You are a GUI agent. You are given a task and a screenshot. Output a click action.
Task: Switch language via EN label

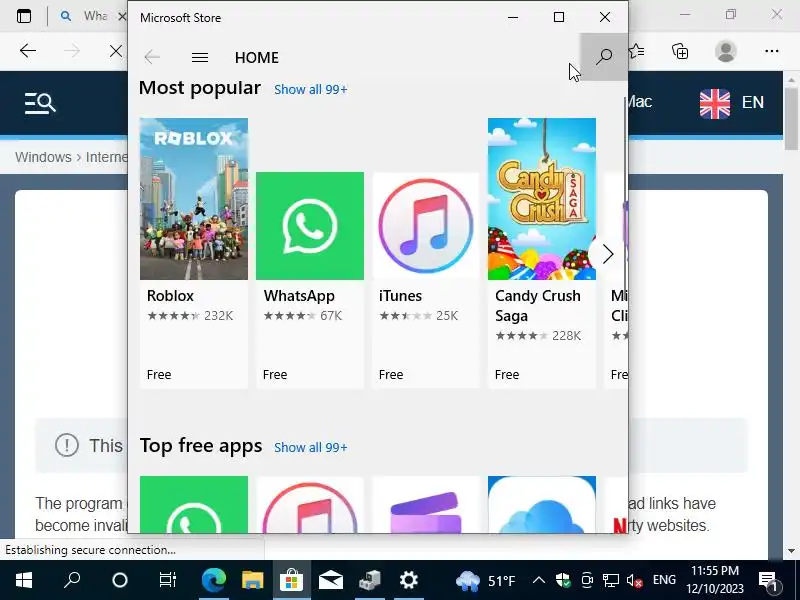tap(753, 103)
